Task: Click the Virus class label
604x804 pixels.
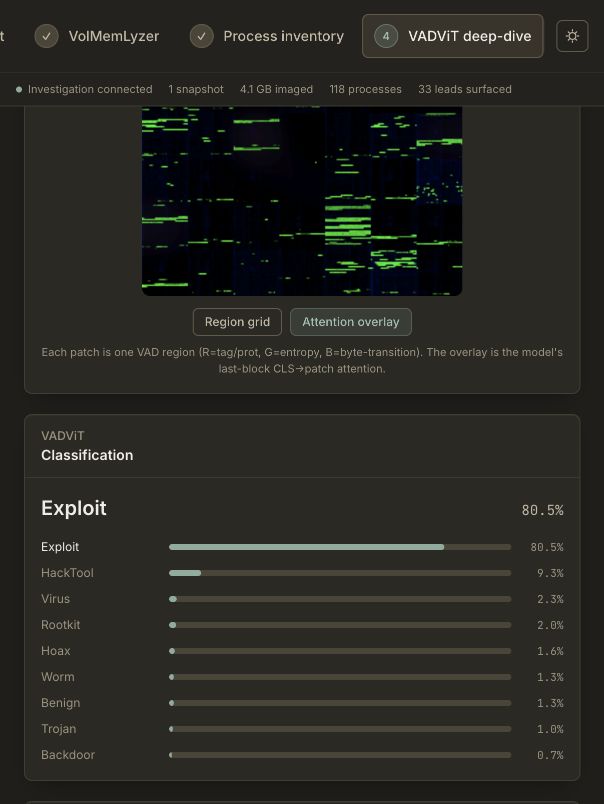Action: 55,599
